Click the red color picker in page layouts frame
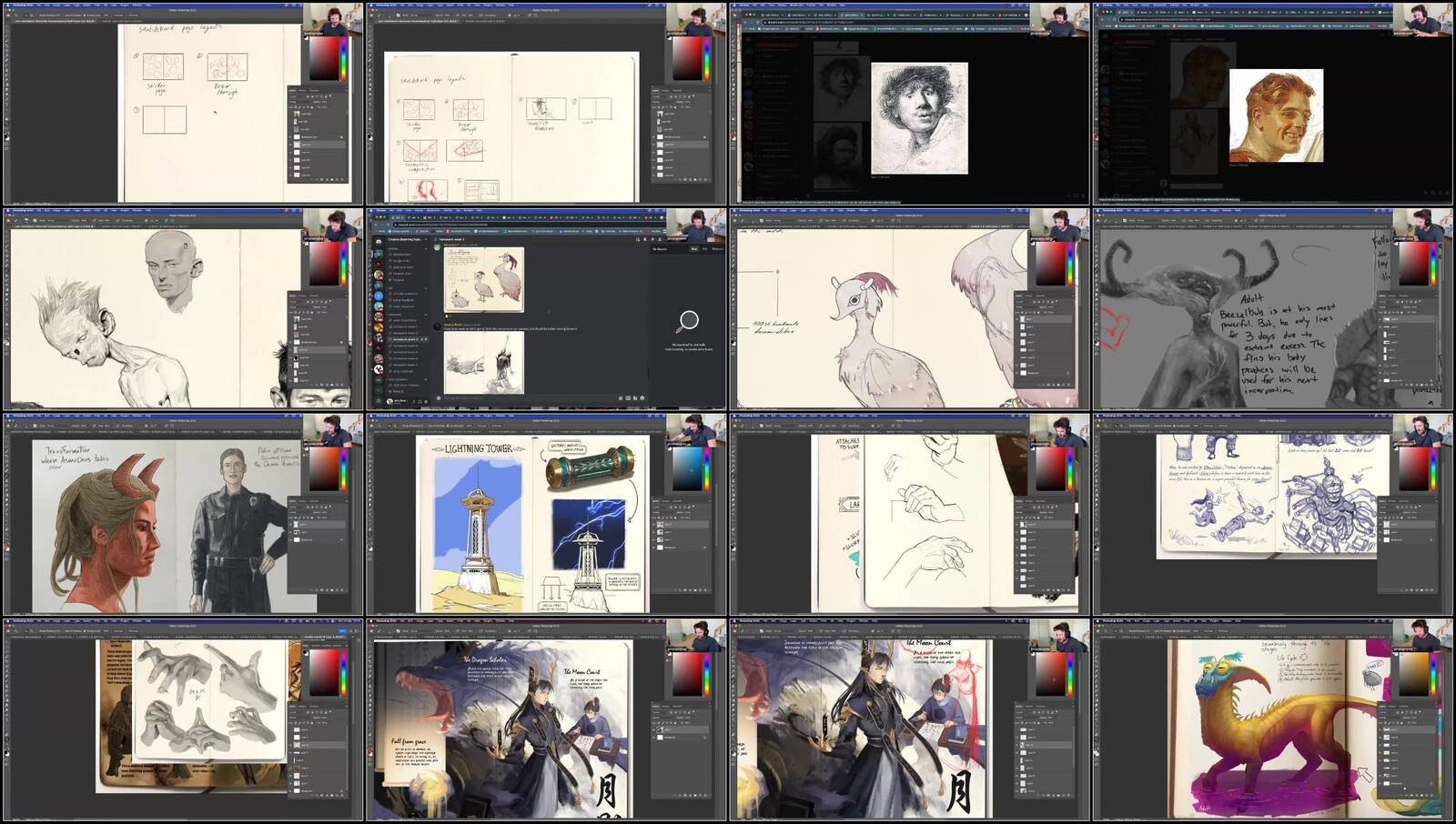Image resolution: width=1456 pixels, height=824 pixels. click(323, 58)
